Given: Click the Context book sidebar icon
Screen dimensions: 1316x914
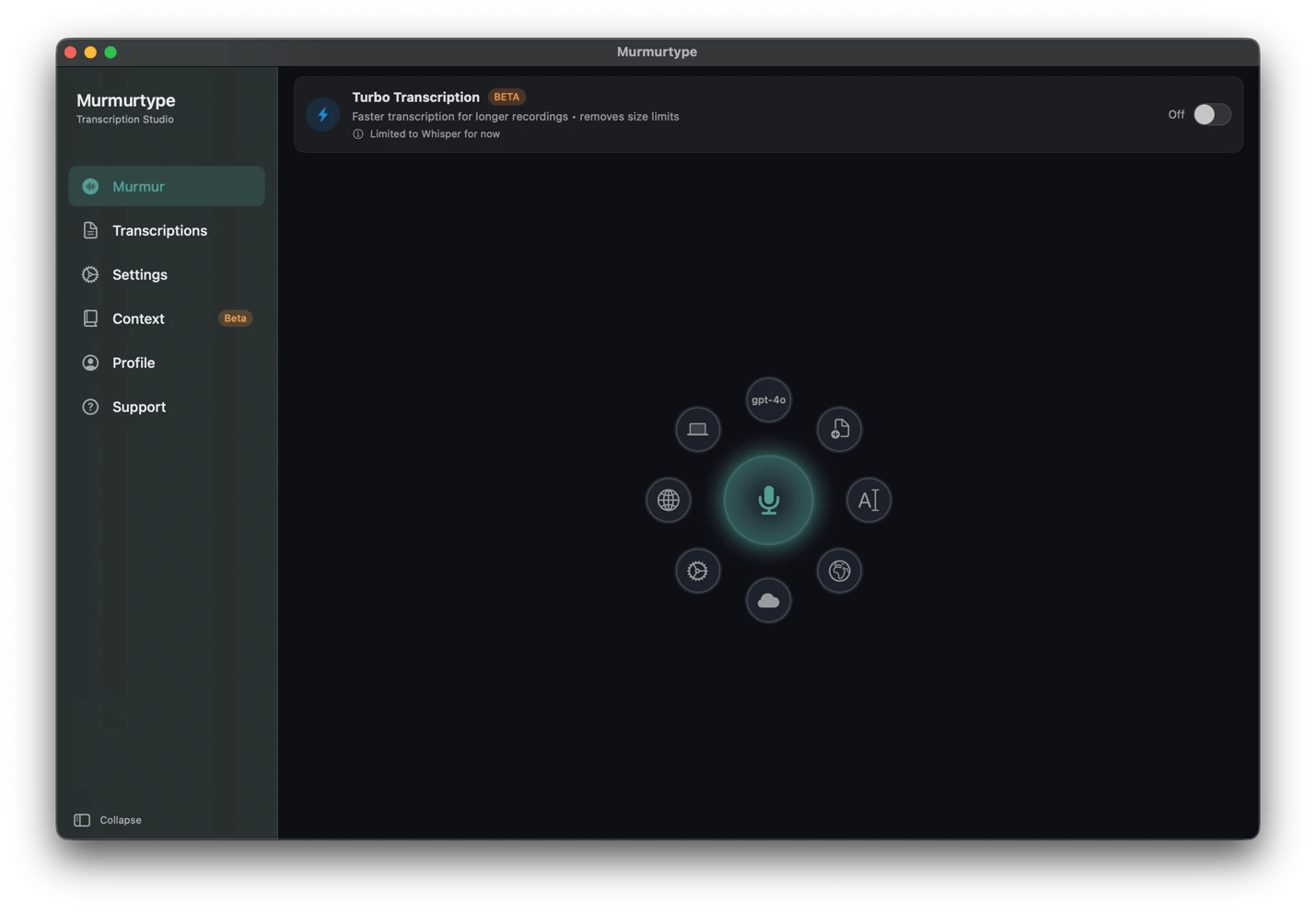Looking at the screenshot, I should pyautogui.click(x=90, y=318).
